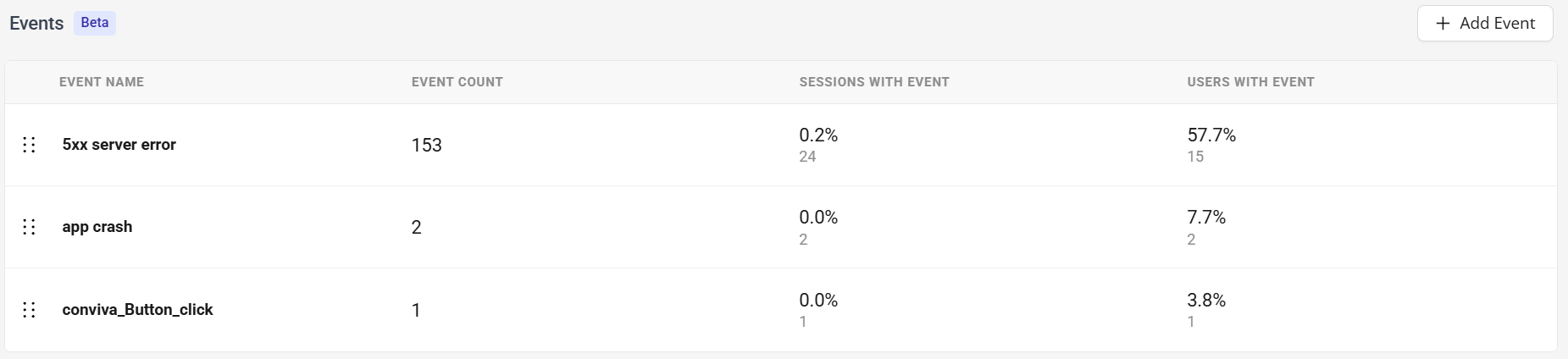Click drag handle for 5xx server error
The width and height of the screenshot is (1568, 359).
[29, 145]
